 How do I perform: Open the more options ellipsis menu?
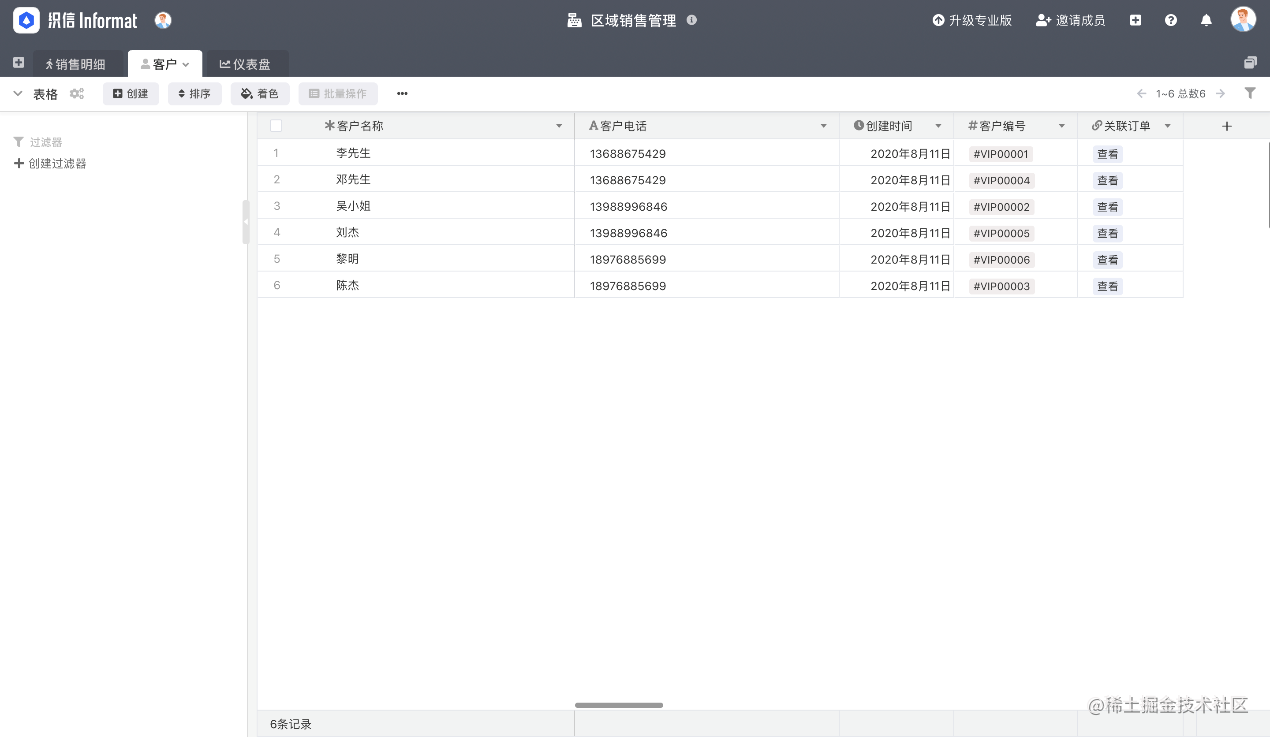[x=402, y=94]
